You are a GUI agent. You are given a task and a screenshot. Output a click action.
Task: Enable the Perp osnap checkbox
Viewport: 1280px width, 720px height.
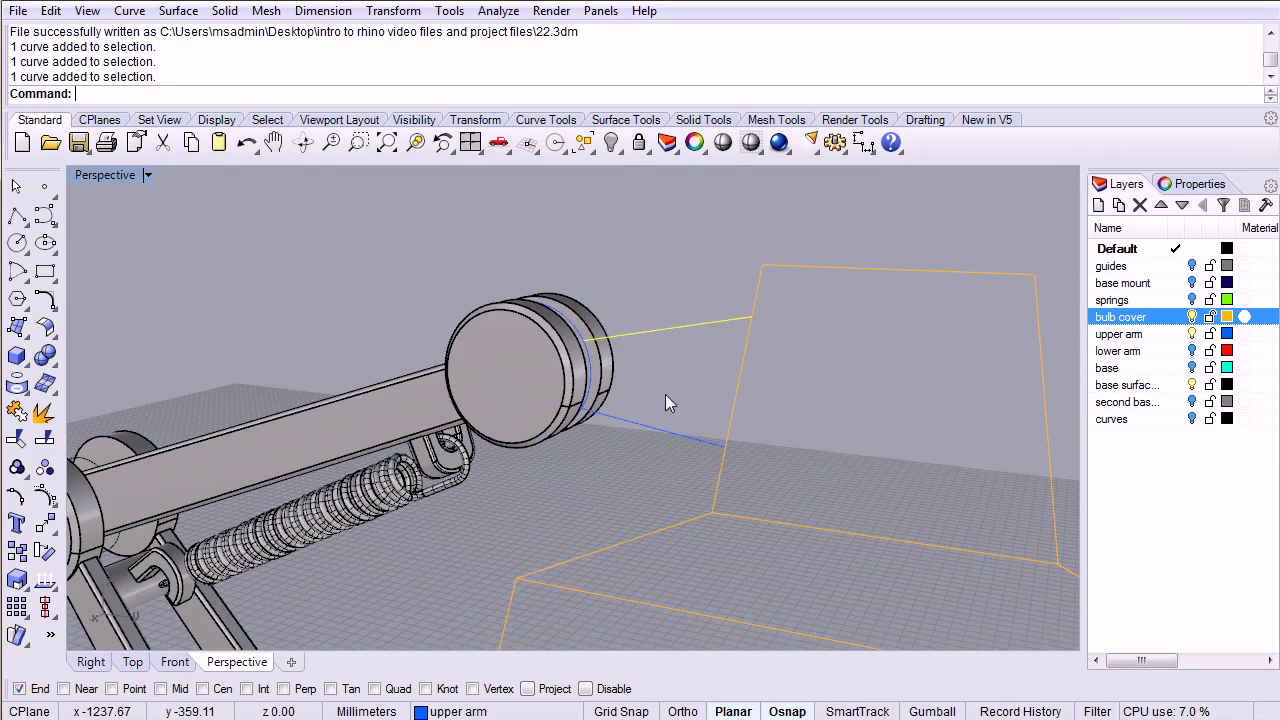pyautogui.click(x=285, y=689)
